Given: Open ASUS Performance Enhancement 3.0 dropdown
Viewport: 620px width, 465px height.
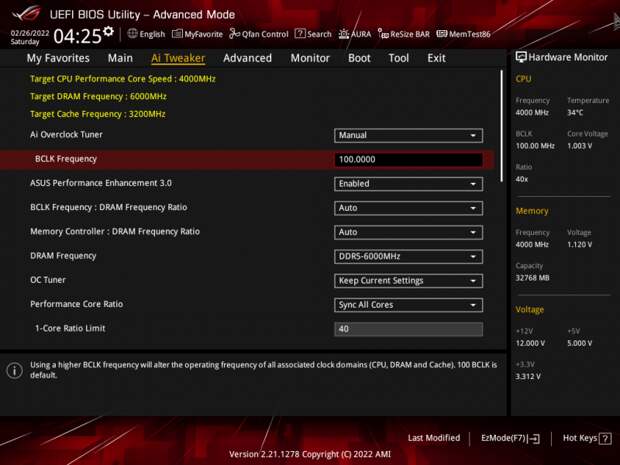Looking at the screenshot, I should pyautogui.click(x=408, y=184).
